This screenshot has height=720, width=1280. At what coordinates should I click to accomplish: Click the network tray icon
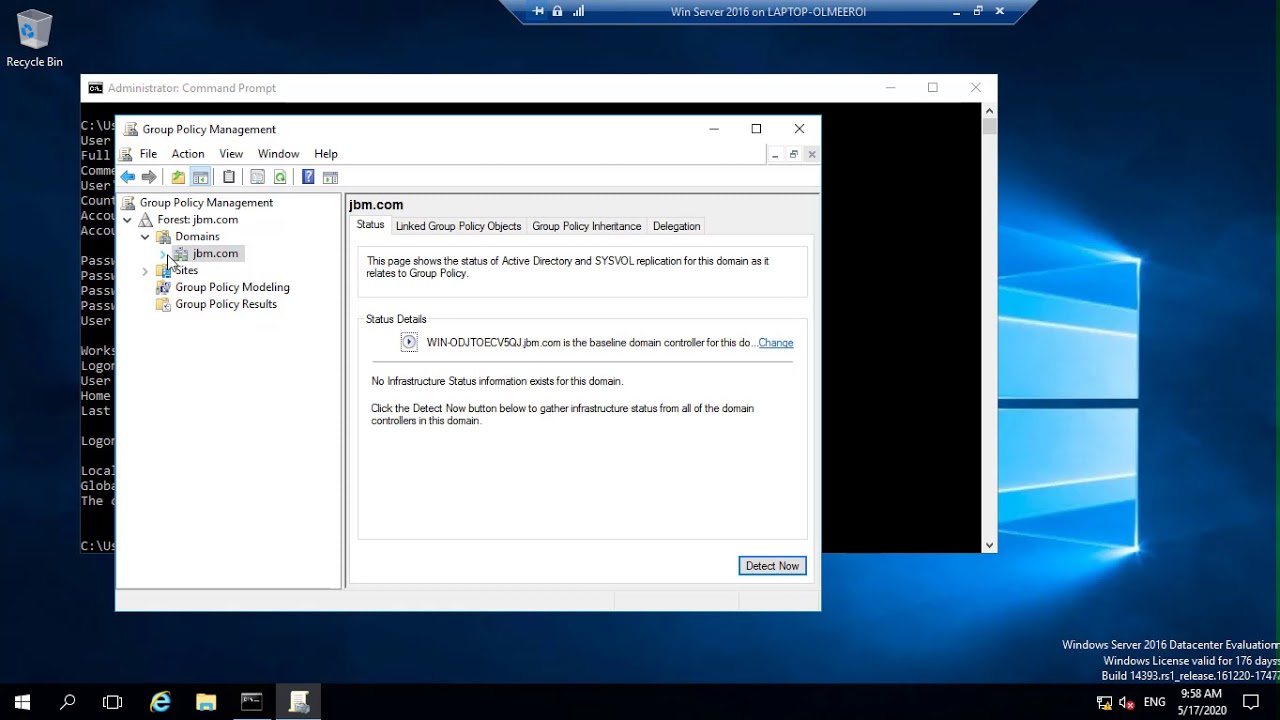point(1105,702)
